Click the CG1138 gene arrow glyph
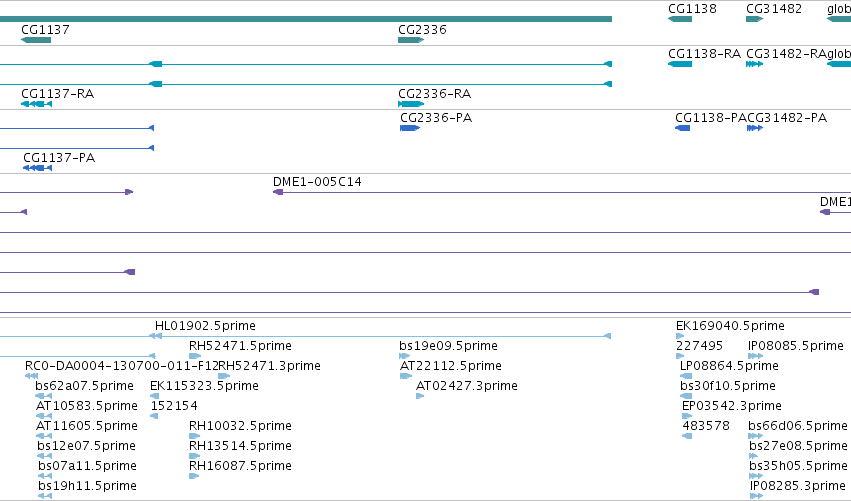 [x=680, y=19]
